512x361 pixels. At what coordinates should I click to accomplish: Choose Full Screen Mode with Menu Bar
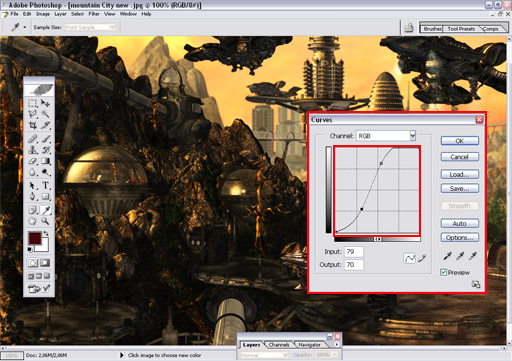click(x=39, y=276)
